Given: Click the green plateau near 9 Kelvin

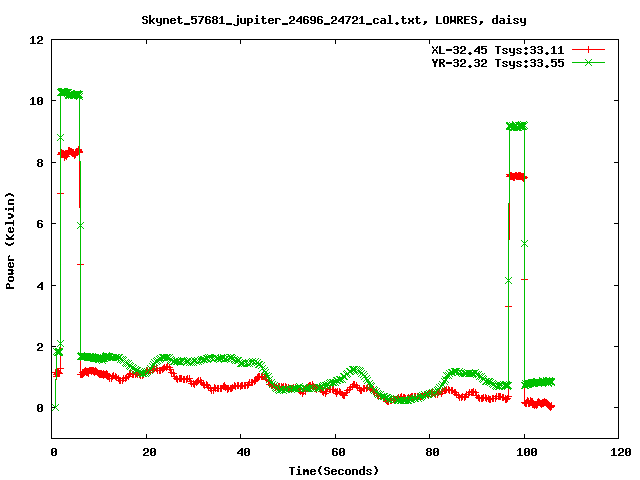Looking at the screenshot, I should coord(517,126).
